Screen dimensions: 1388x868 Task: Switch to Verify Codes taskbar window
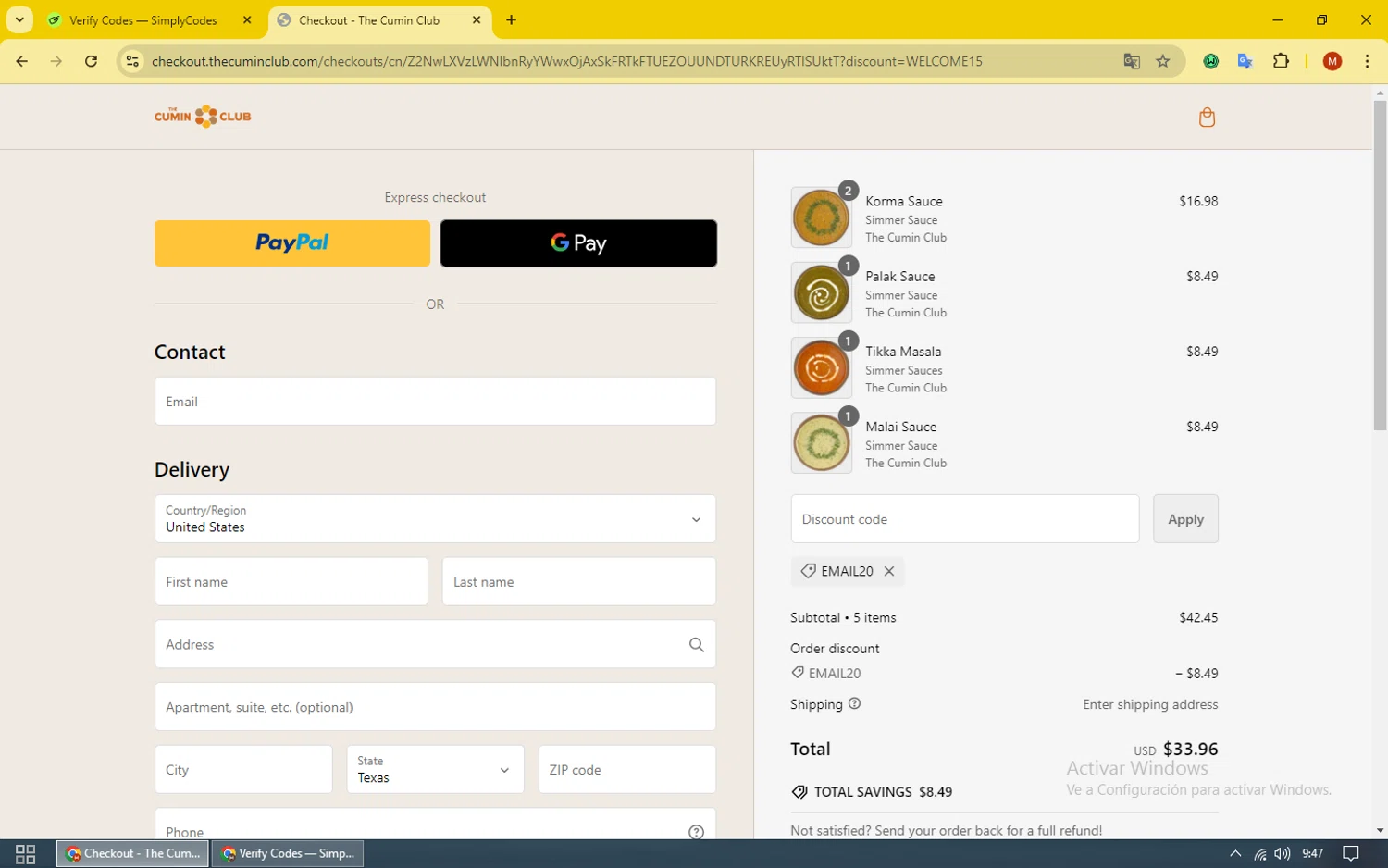pyautogui.click(x=288, y=853)
